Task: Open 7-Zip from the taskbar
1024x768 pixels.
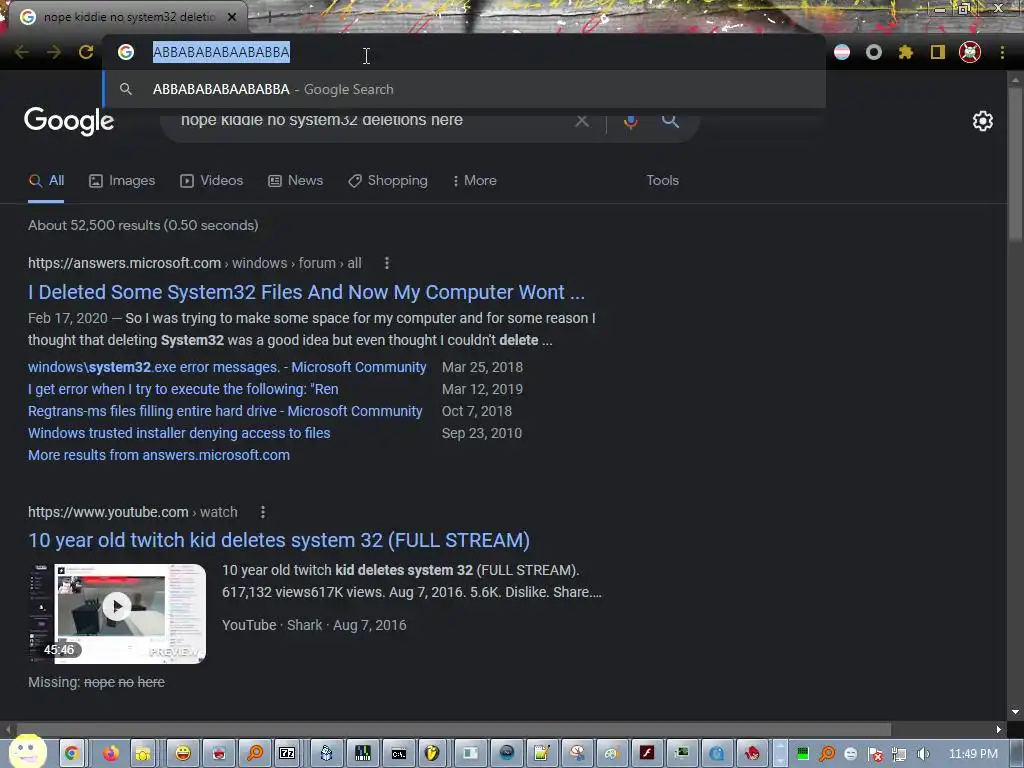Action: pyautogui.click(x=287, y=754)
